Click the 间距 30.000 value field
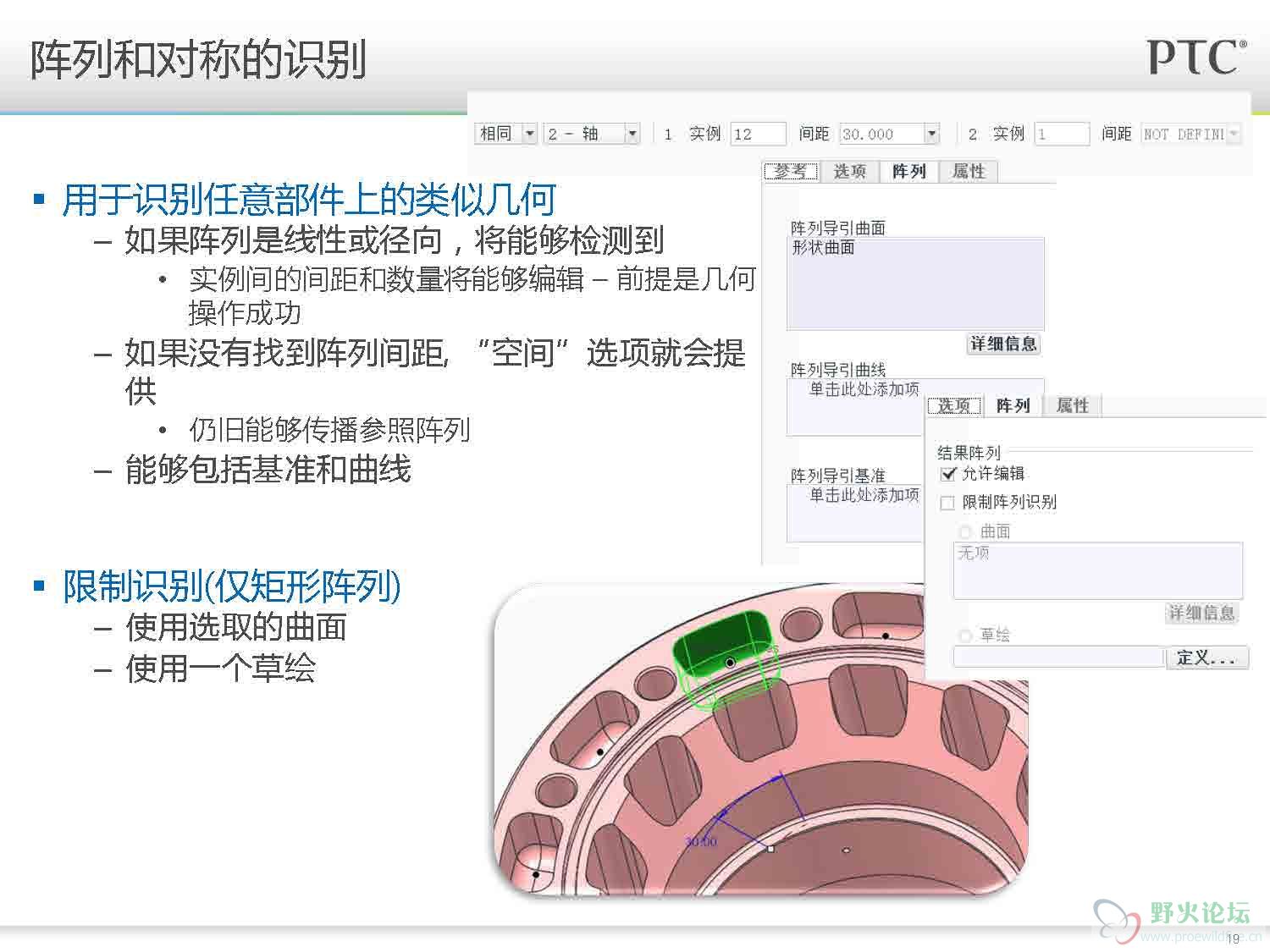The image size is (1270, 952). click(881, 134)
